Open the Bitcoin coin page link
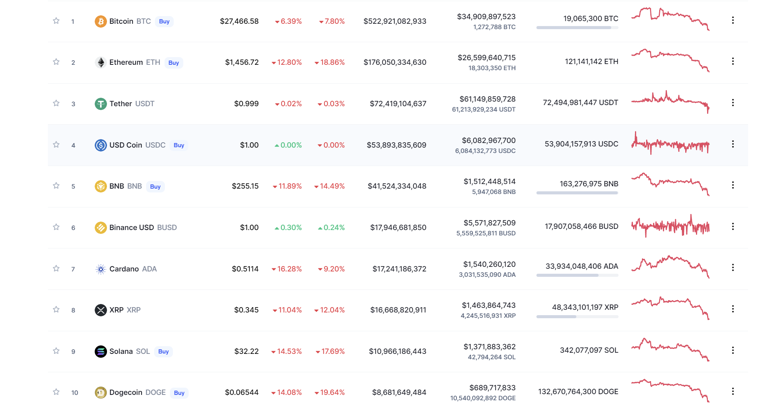Image resolution: width=760 pixels, height=411 pixels. click(x=130, y=21)
